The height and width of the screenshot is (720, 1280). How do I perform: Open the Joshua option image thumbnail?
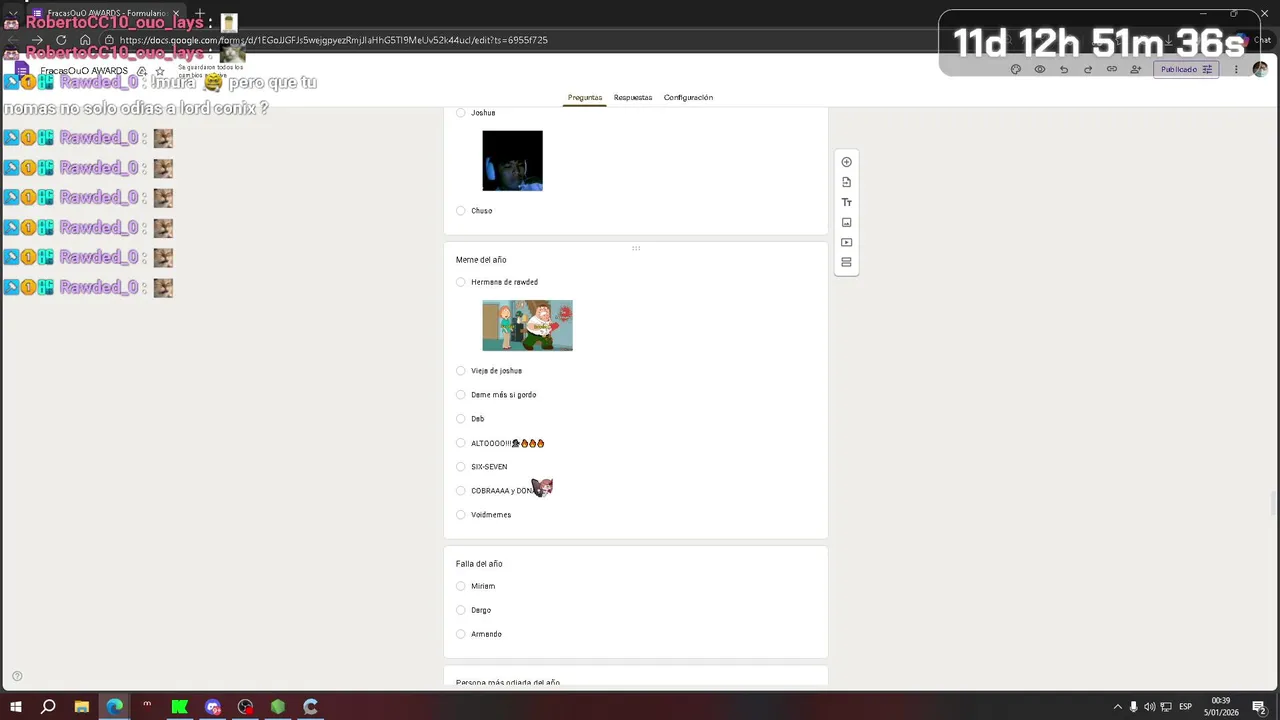click(513, 161)
